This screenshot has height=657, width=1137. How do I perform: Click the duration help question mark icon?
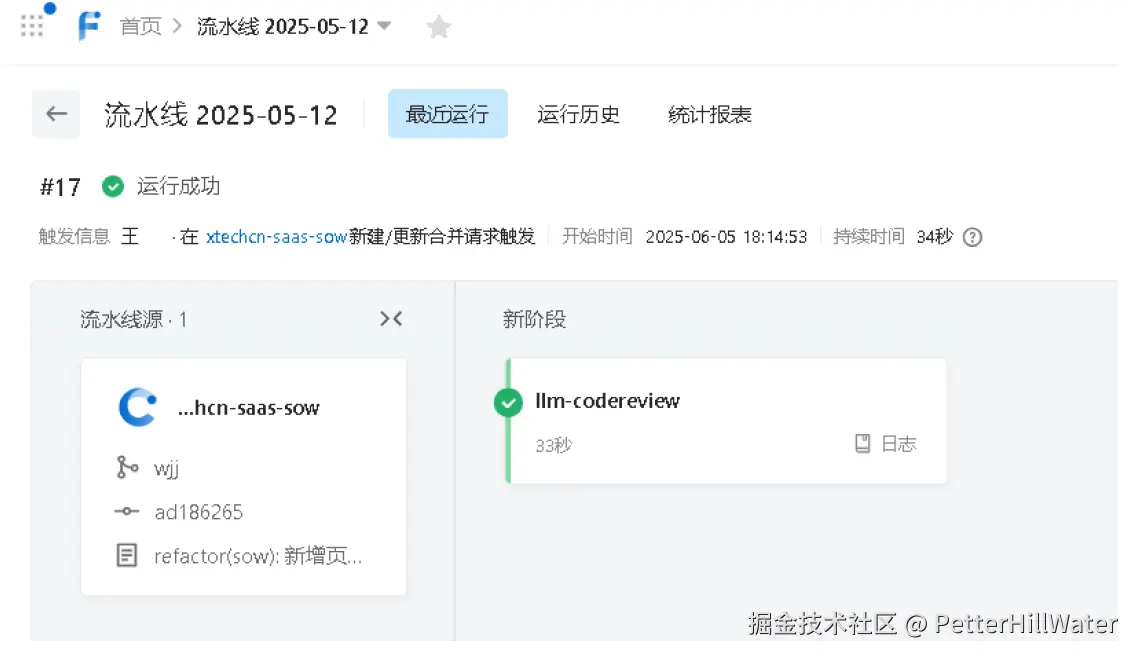(972, 237)
